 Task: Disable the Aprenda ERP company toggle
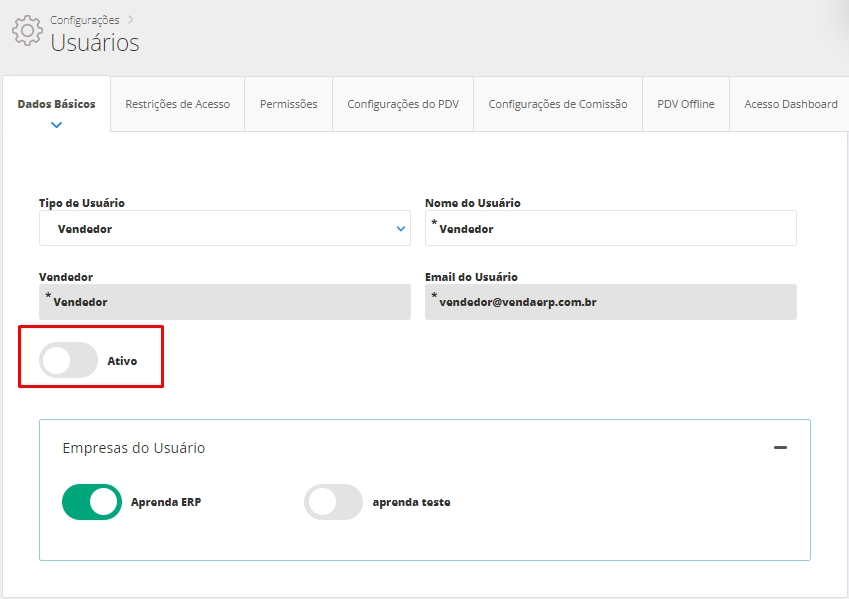(91, 502)
